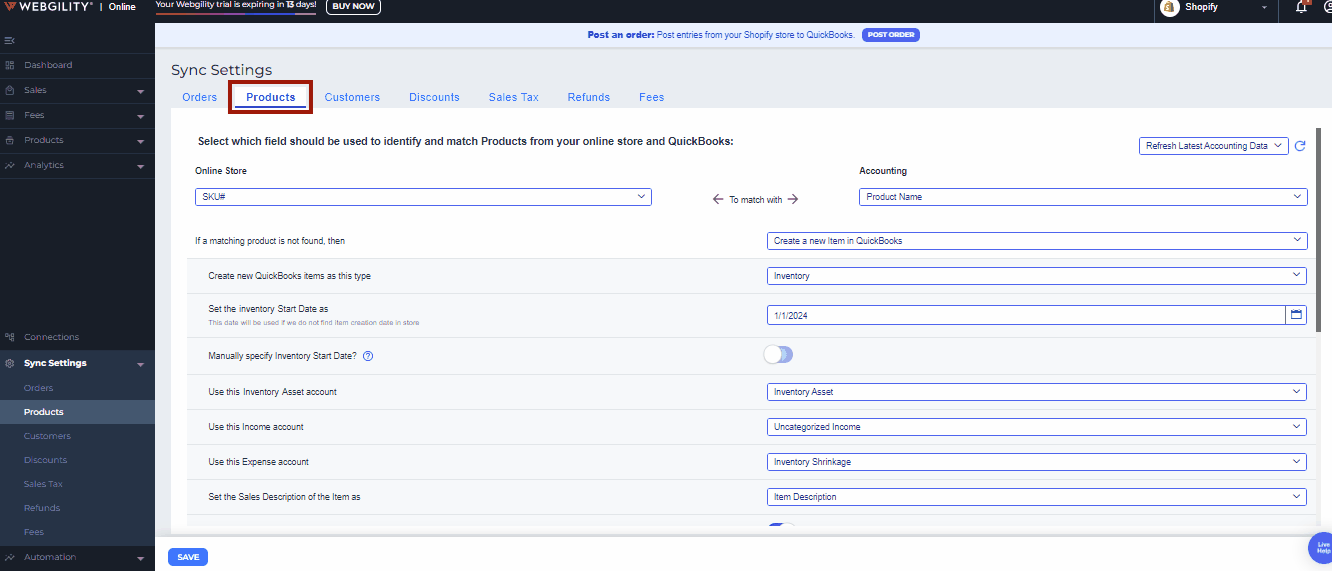The image size is (1332, 571).
Task: Click the inventory Start Date input field
Action: click(1025, 315)
